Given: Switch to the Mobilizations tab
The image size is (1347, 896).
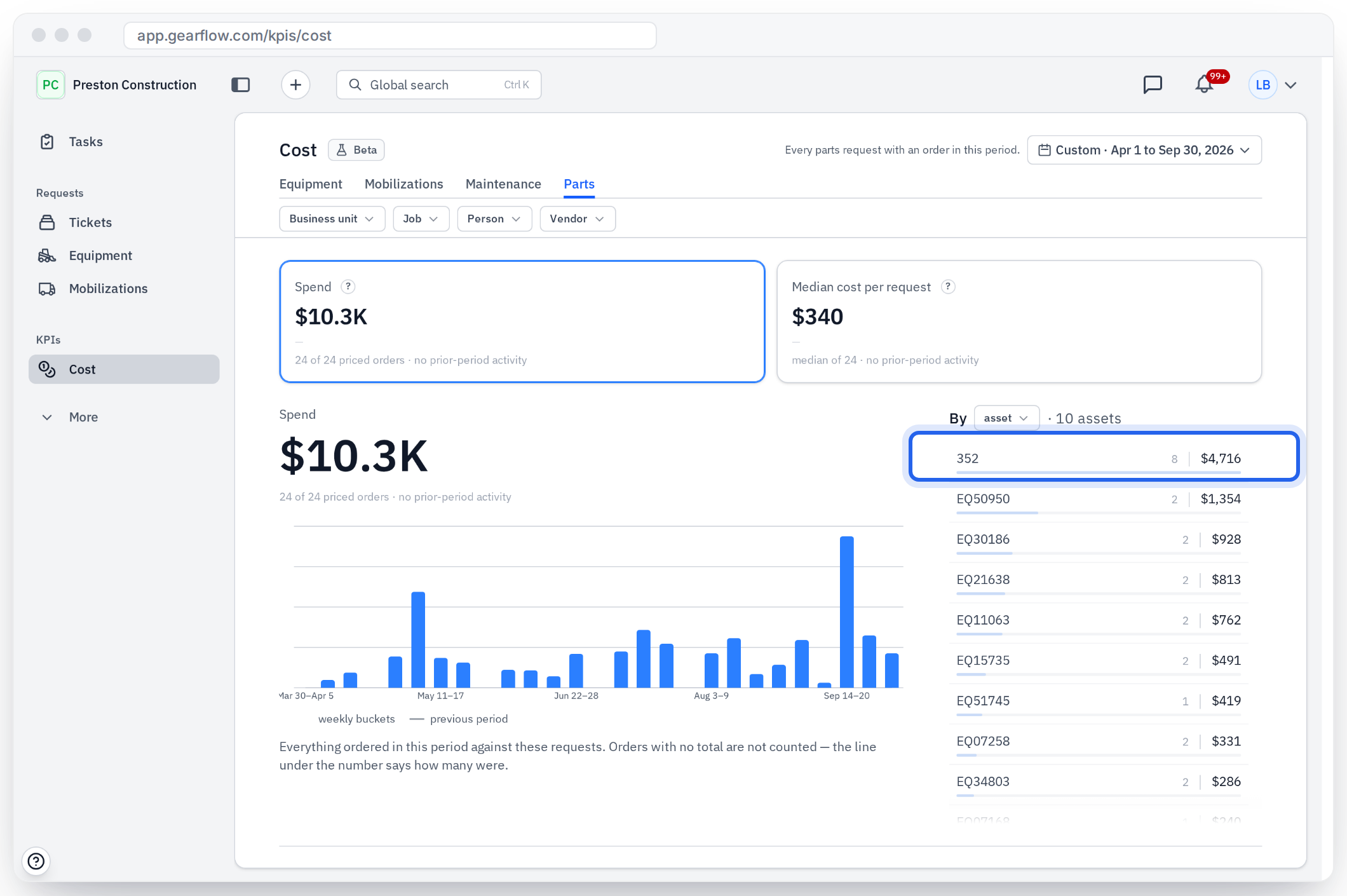Looking at the screenshot, I should click(404, 184).
